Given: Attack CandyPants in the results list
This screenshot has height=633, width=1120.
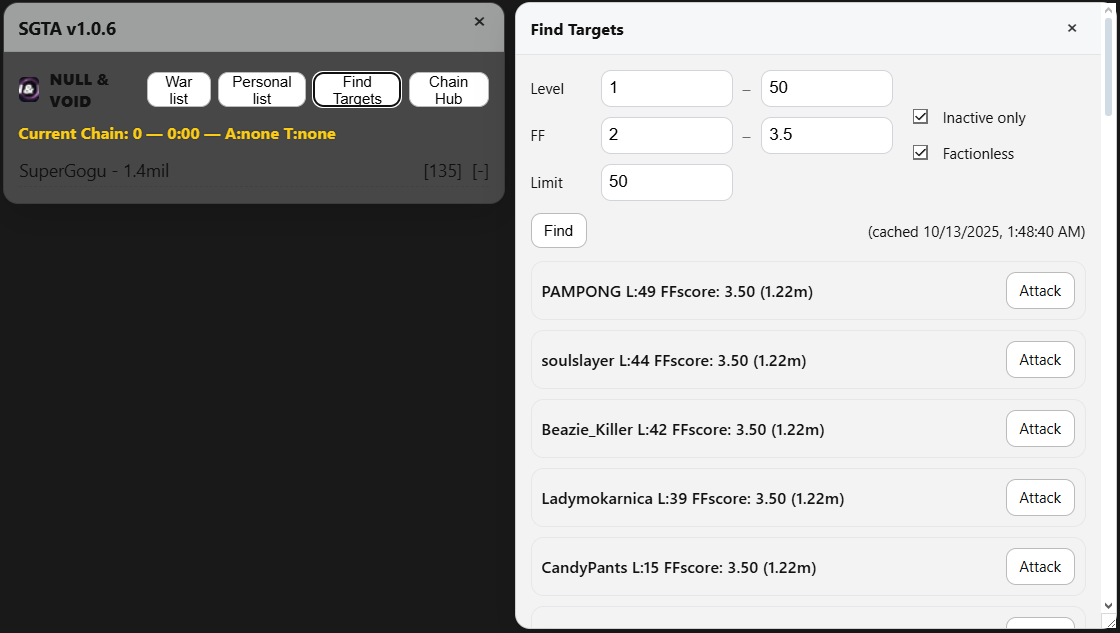Looking at the screenshot, I should [1040, 566].
